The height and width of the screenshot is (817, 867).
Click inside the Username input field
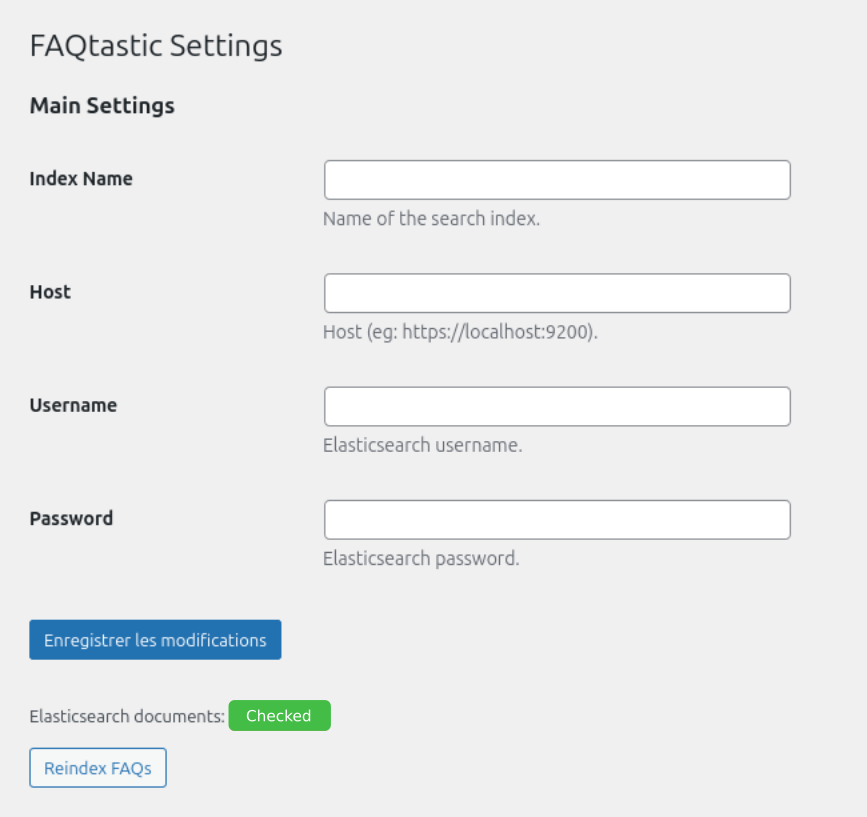pos(556,406)
